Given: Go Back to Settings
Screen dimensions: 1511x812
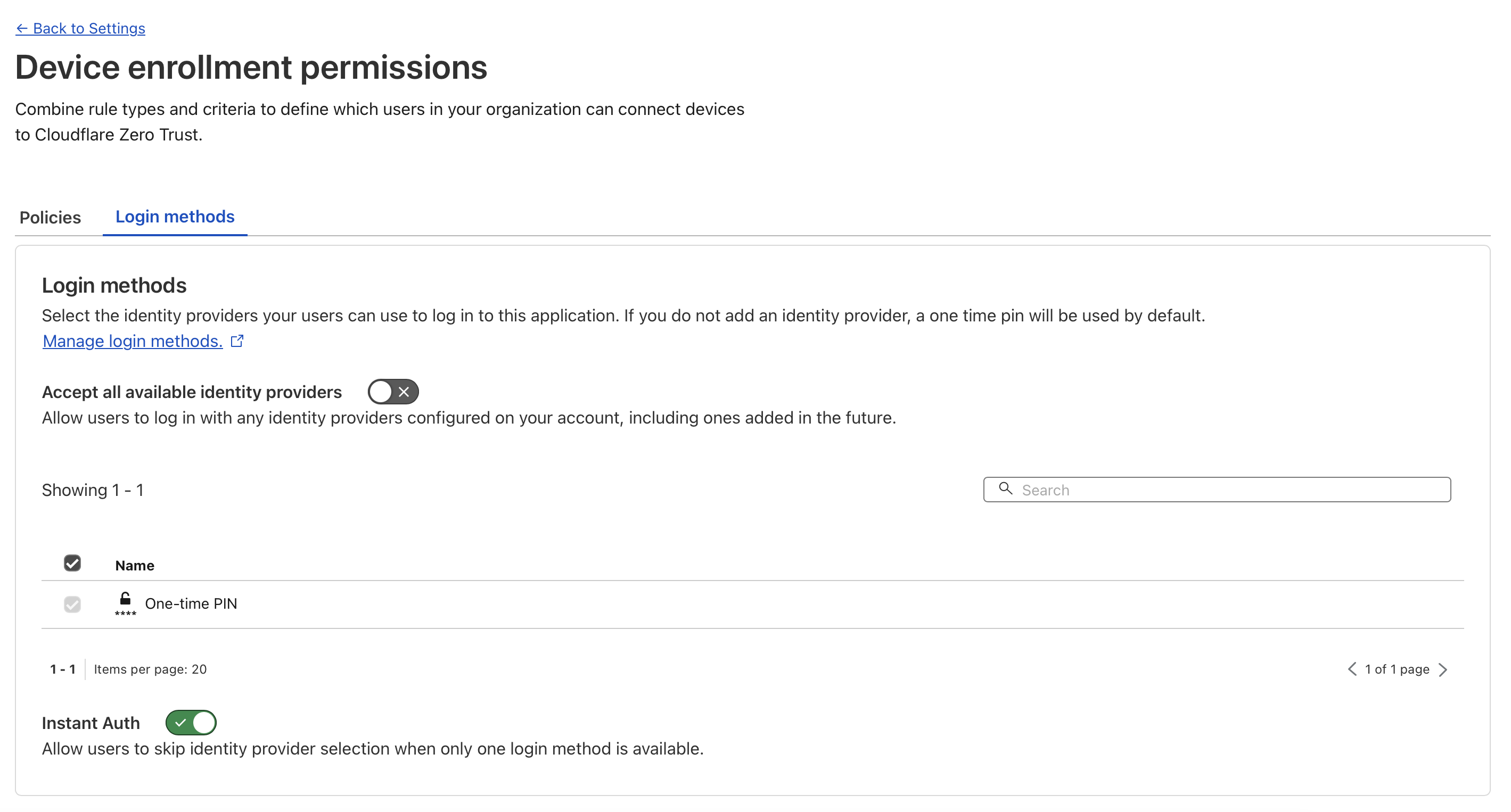Looking at the screenshot, I should [88, 28].
